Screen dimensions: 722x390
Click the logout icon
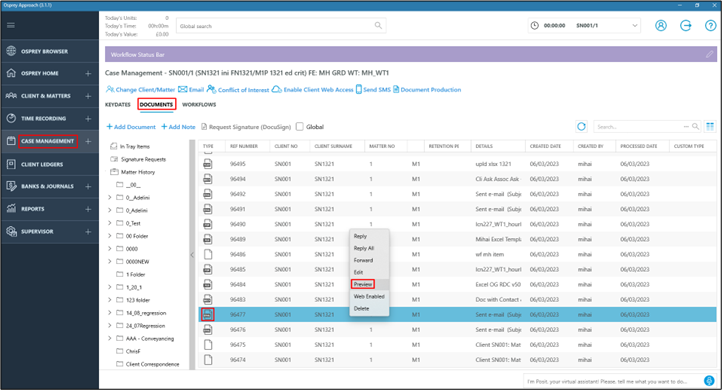[686, 25]
